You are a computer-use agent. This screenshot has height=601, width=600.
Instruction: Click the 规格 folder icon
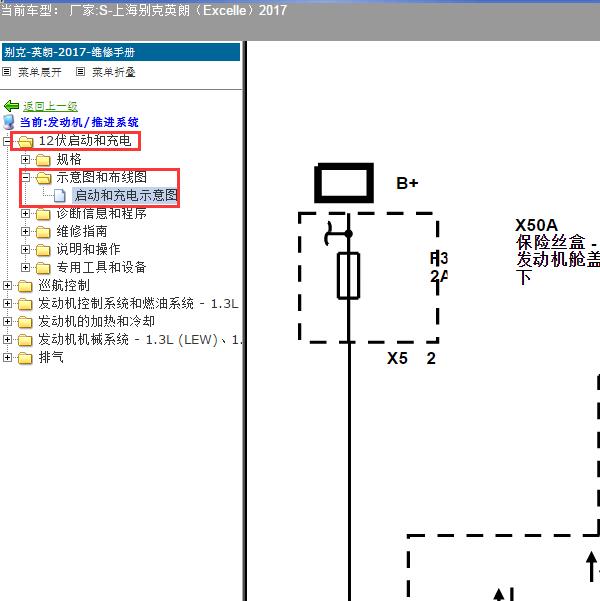[x=43, y=160]
